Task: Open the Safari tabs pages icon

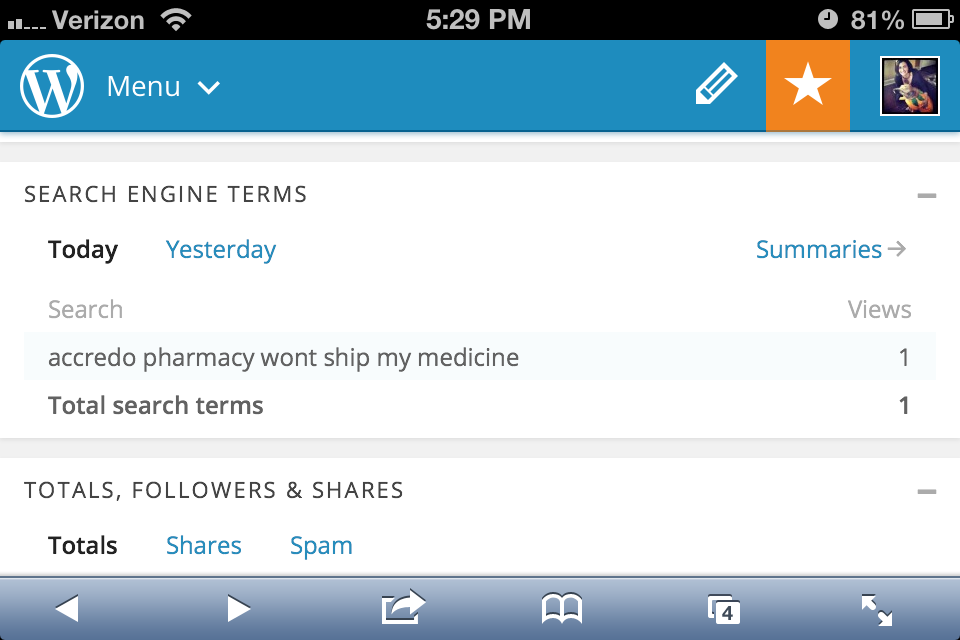Action: point(723,609)
